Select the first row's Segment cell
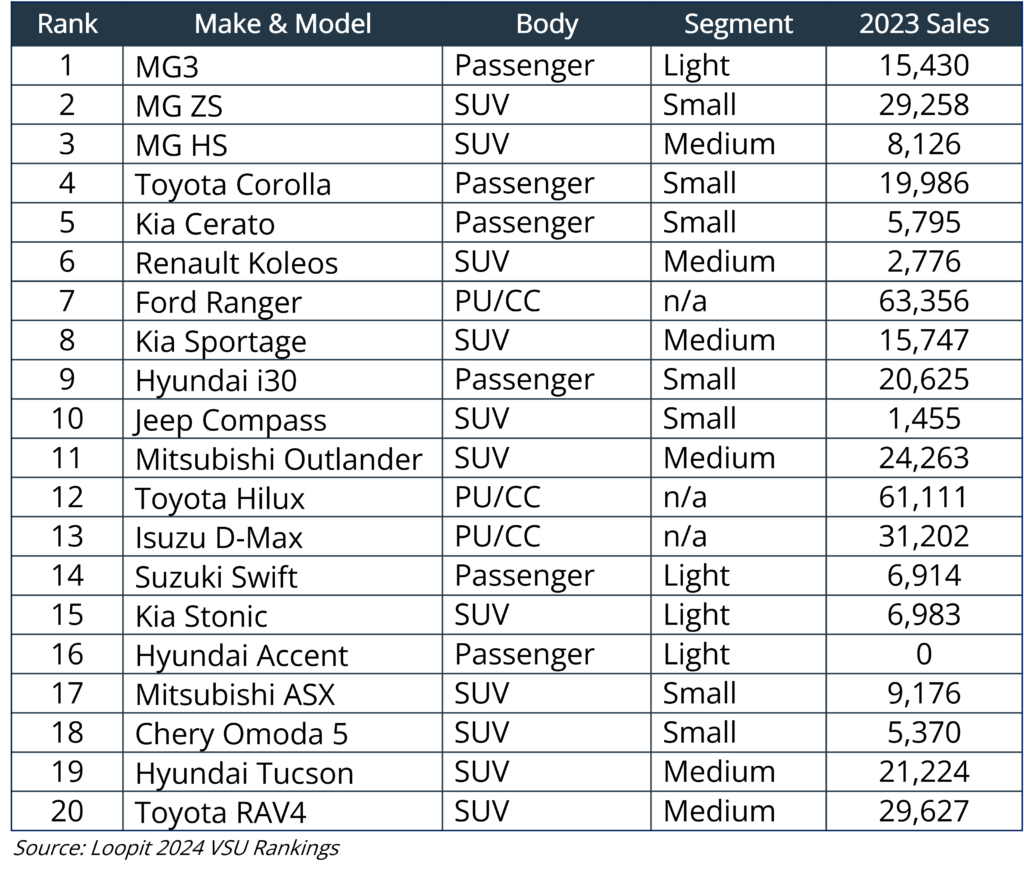 click(x=738, y=66)
